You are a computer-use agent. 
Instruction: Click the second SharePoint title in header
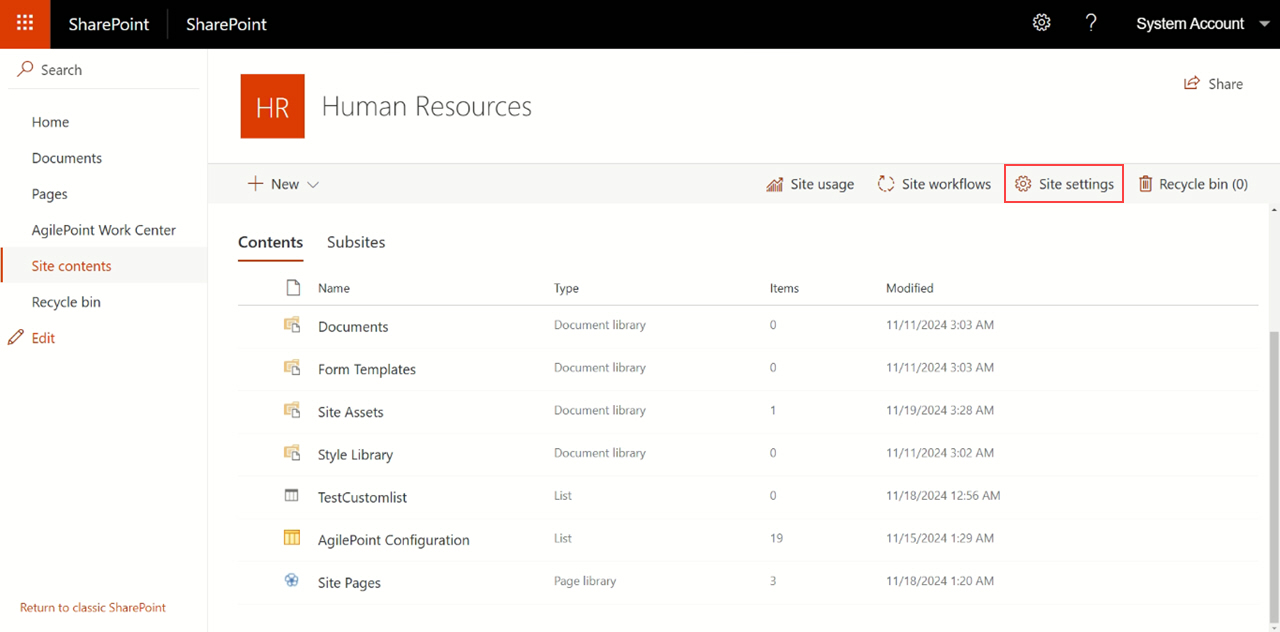click(x=226, y=24)
